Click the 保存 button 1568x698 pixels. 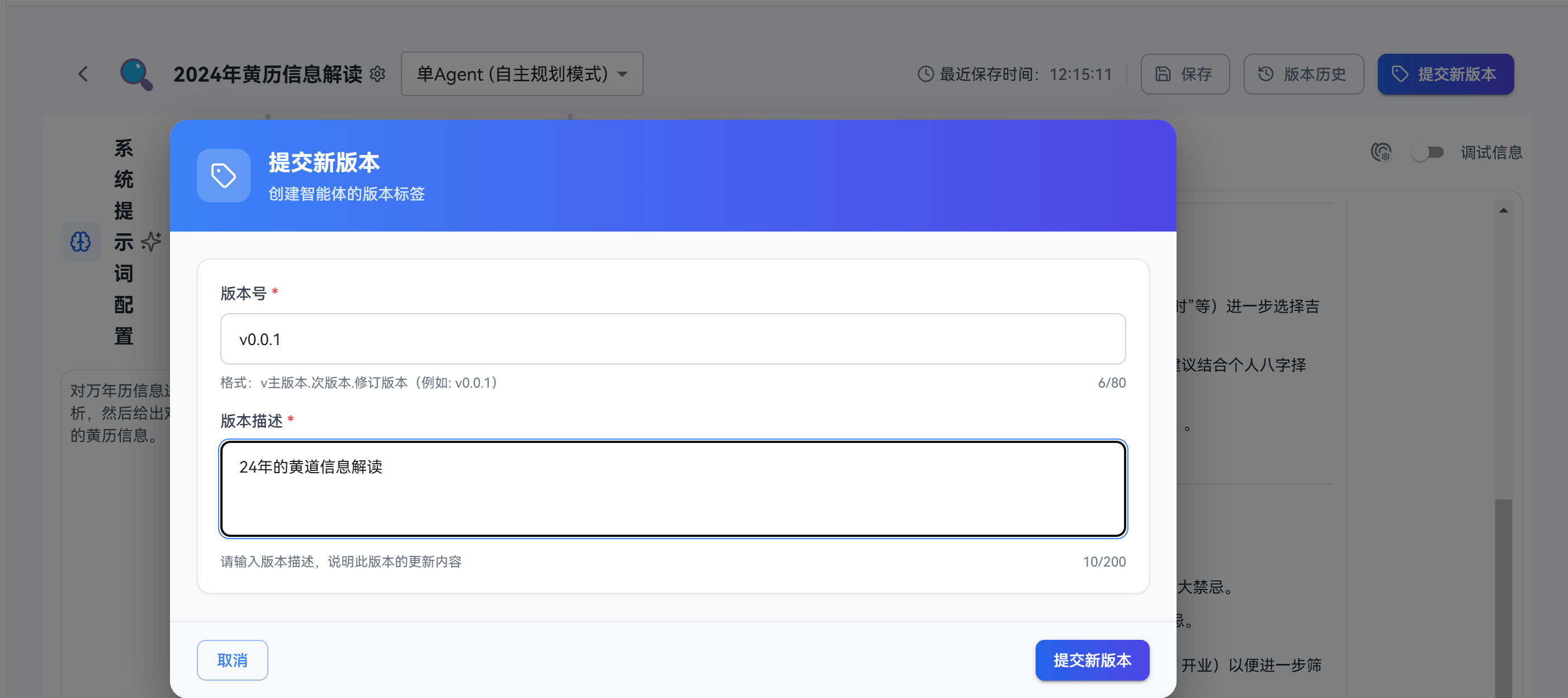(x=1184, y=74)
